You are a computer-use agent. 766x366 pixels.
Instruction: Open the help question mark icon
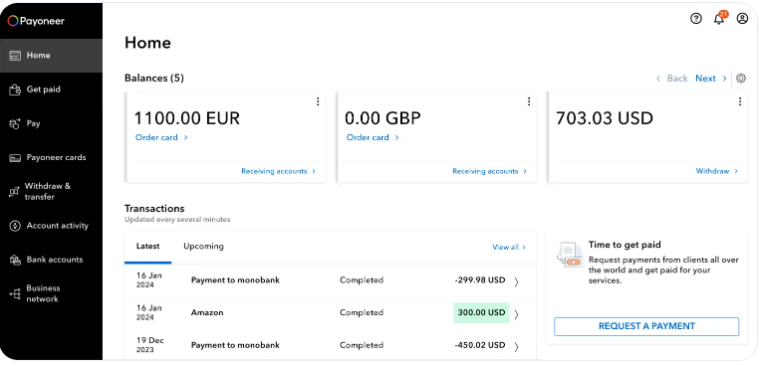pyautogui.click(x=696, y=19)
